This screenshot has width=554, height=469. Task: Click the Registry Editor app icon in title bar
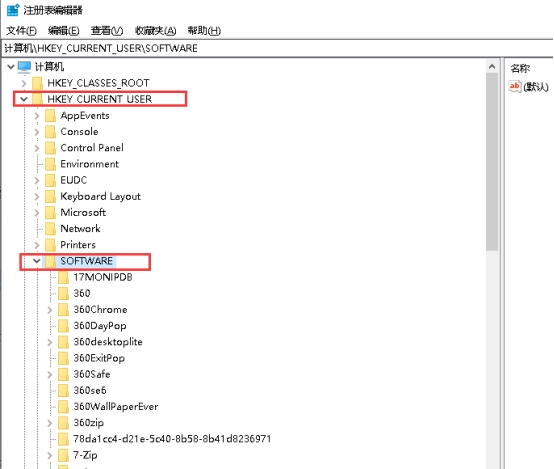[13, 10]
